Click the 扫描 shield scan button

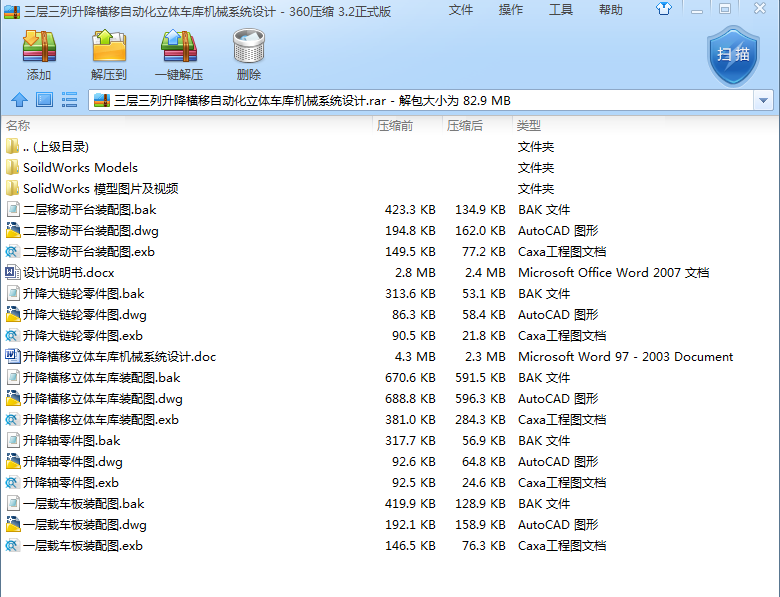[733, 56]
